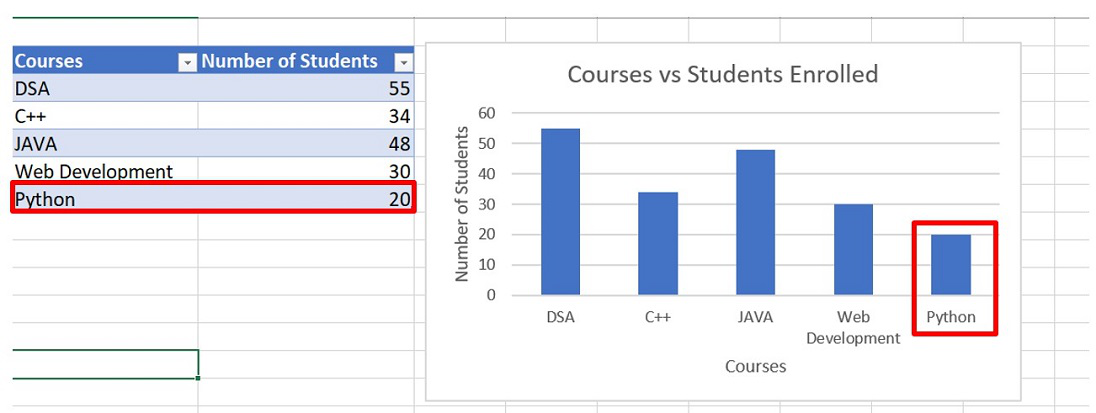
Task: Select the Number of Students vertical axis title
Action: 462,203
